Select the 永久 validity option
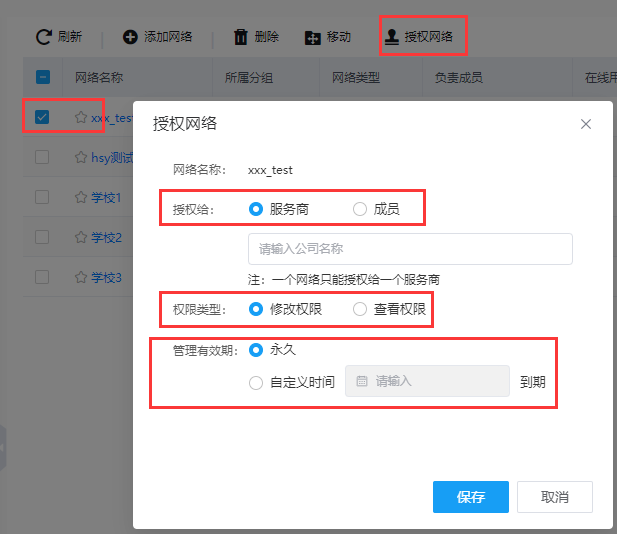This screenshot has width=617, height=534. coord(256,350)
